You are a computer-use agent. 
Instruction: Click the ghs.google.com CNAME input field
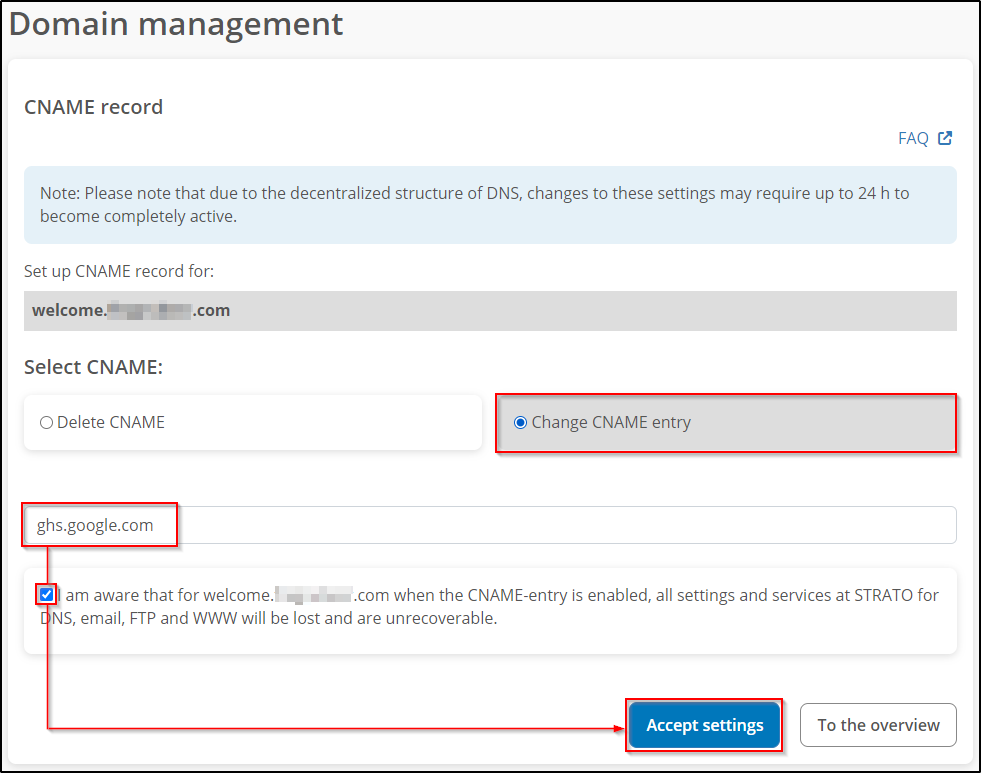click(x=560, y=525)
